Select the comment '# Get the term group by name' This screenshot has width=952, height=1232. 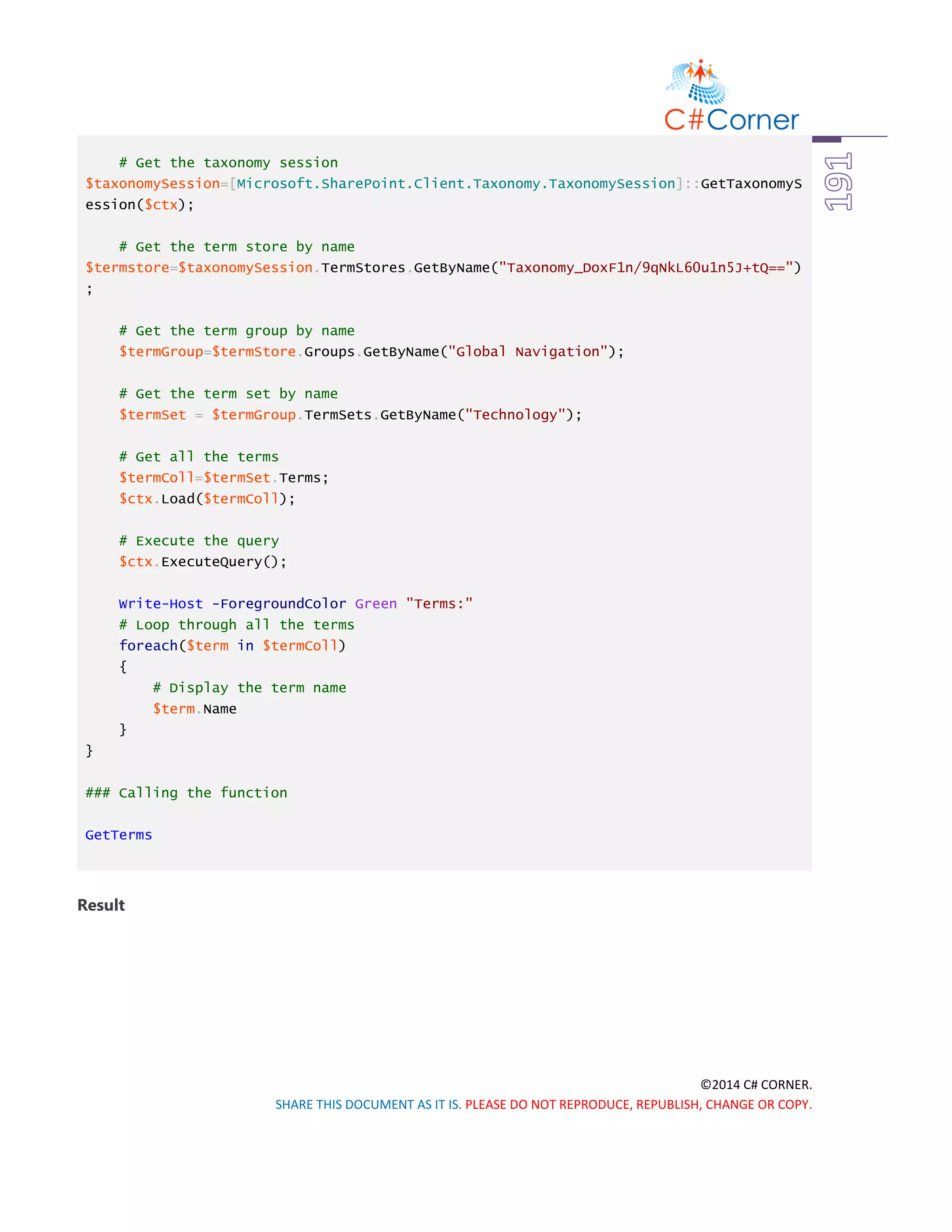[x=237, y=331]
